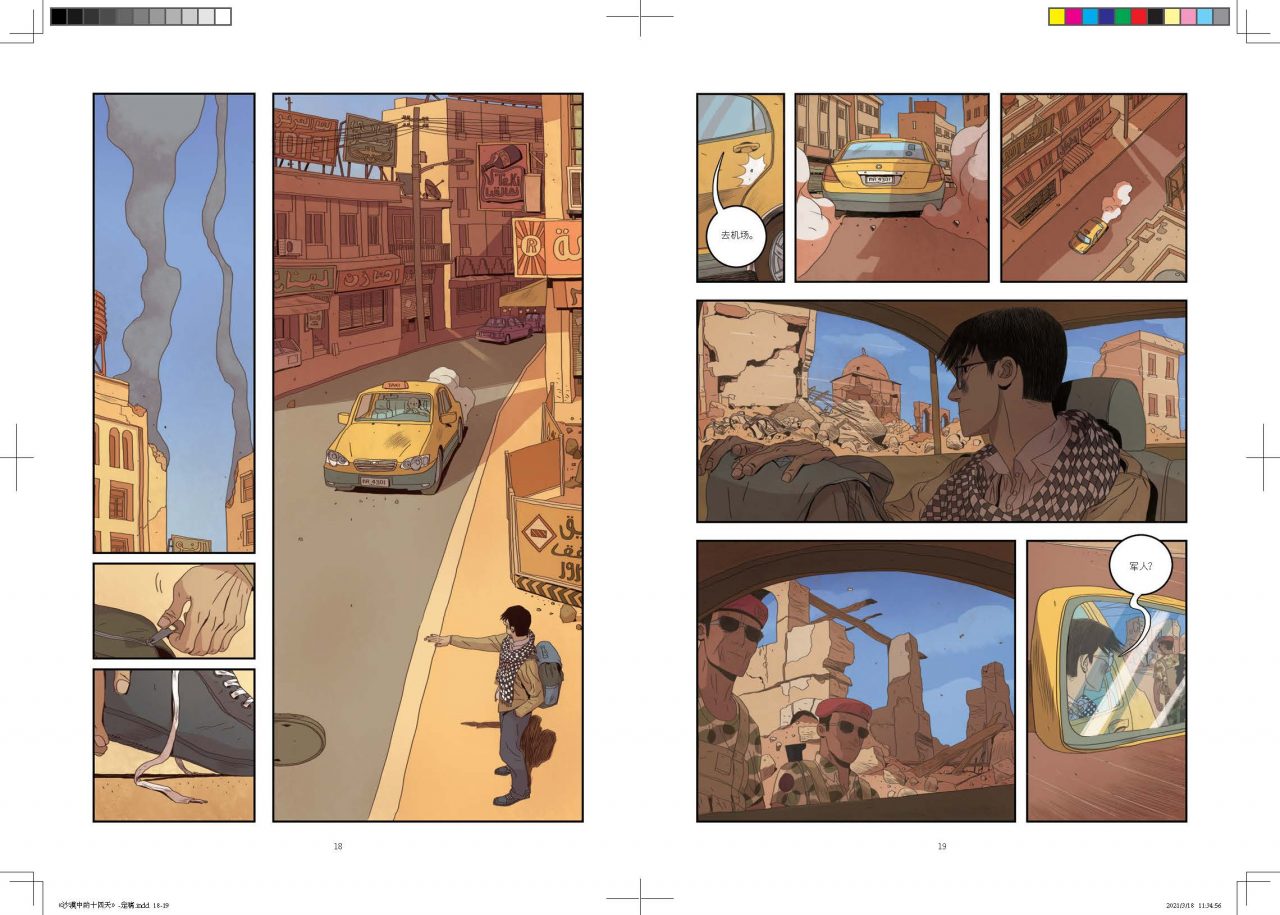Click the yellow swatch in the color bar
Image resolution: width=1280 pixels, height=915 pixels.
[1057, 16]
